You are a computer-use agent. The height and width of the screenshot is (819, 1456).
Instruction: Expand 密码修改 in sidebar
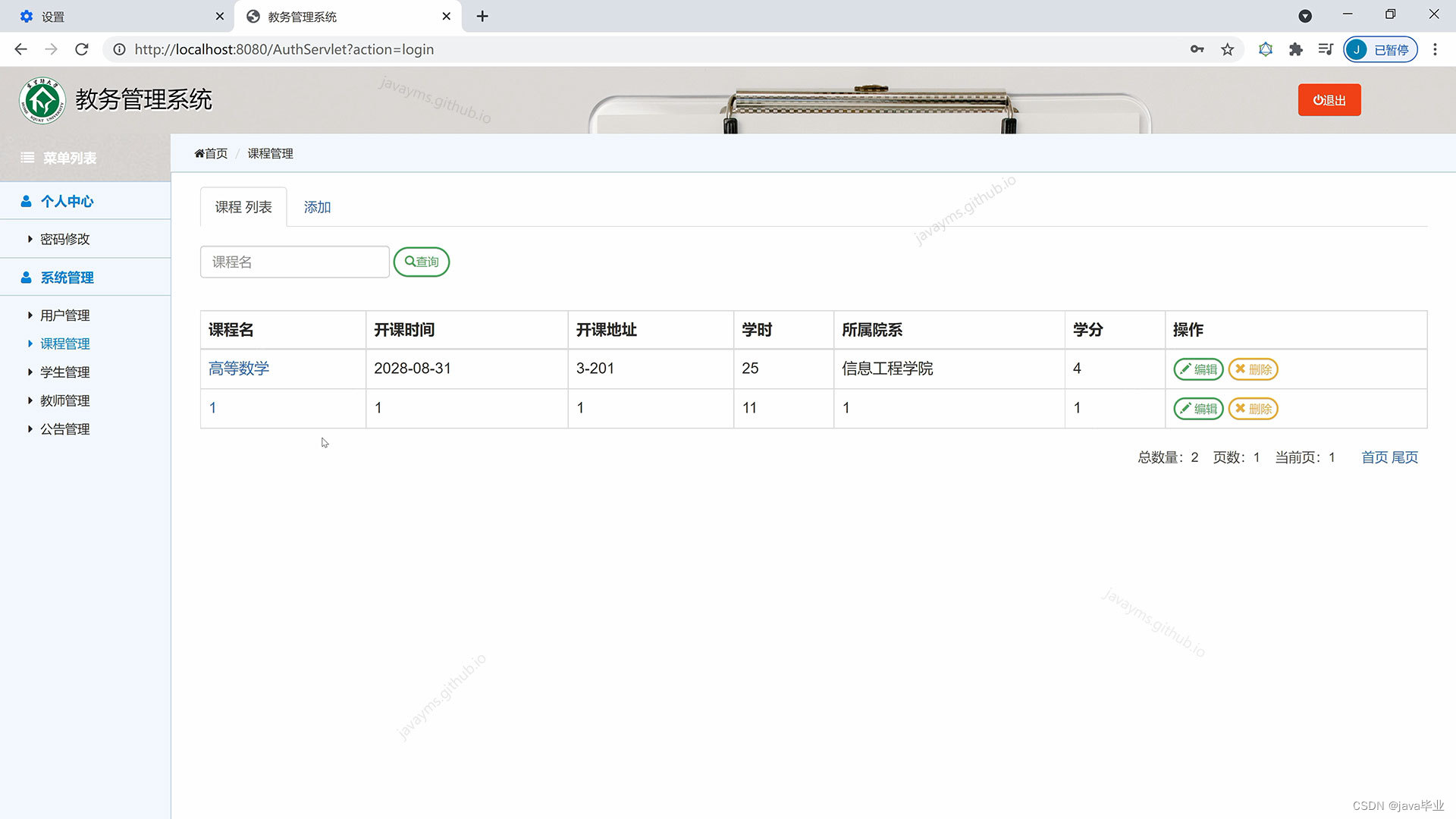(x=64, y=239)
